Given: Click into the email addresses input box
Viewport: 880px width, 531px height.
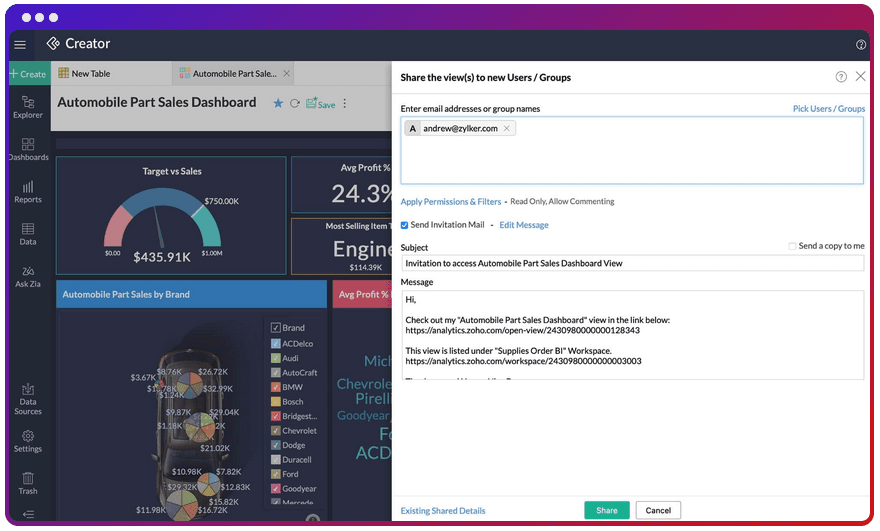Looking at the screenshot, I should (x=632, y=150).
